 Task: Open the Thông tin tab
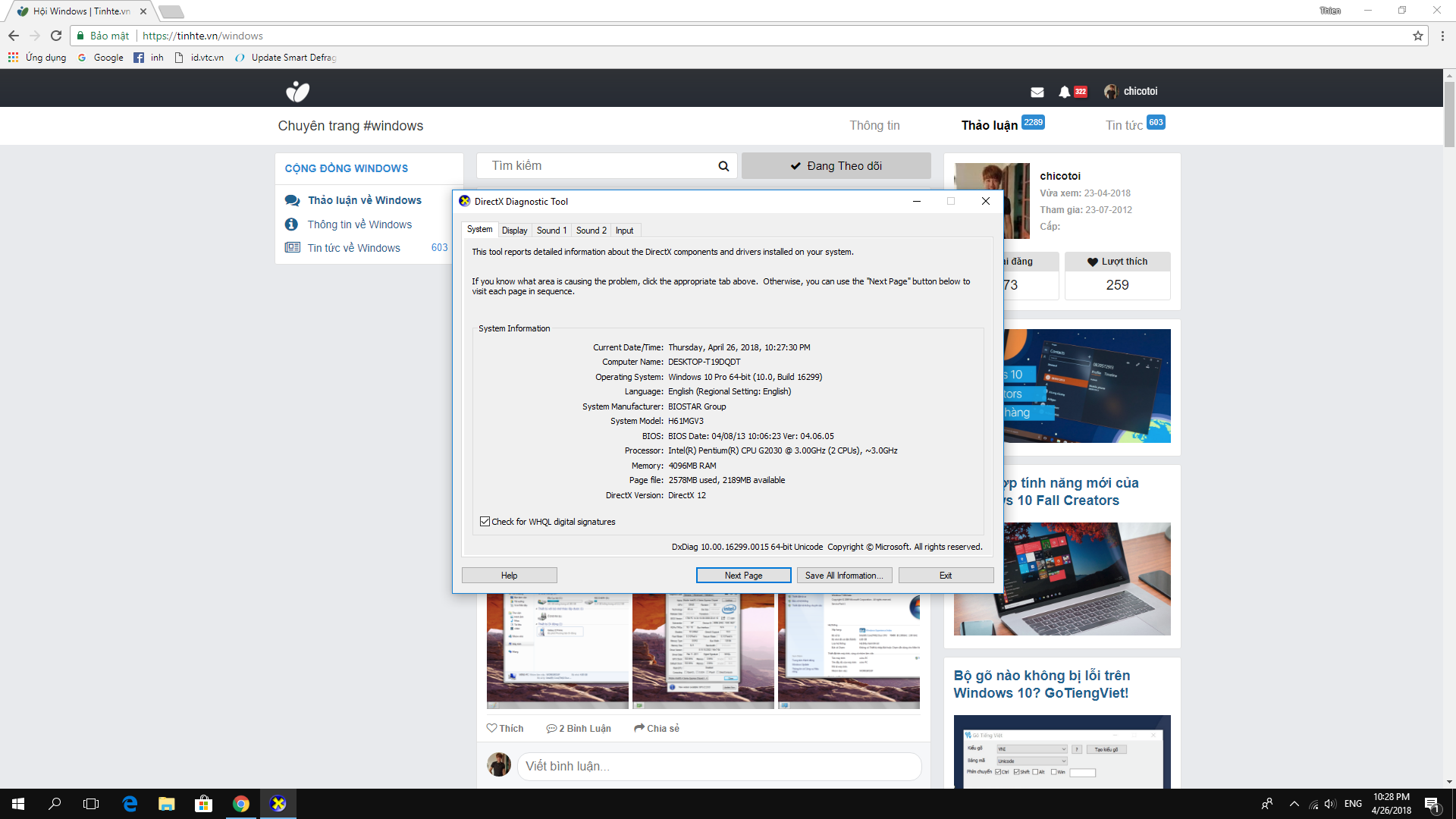pyautogui.click(x=874, y=126)
